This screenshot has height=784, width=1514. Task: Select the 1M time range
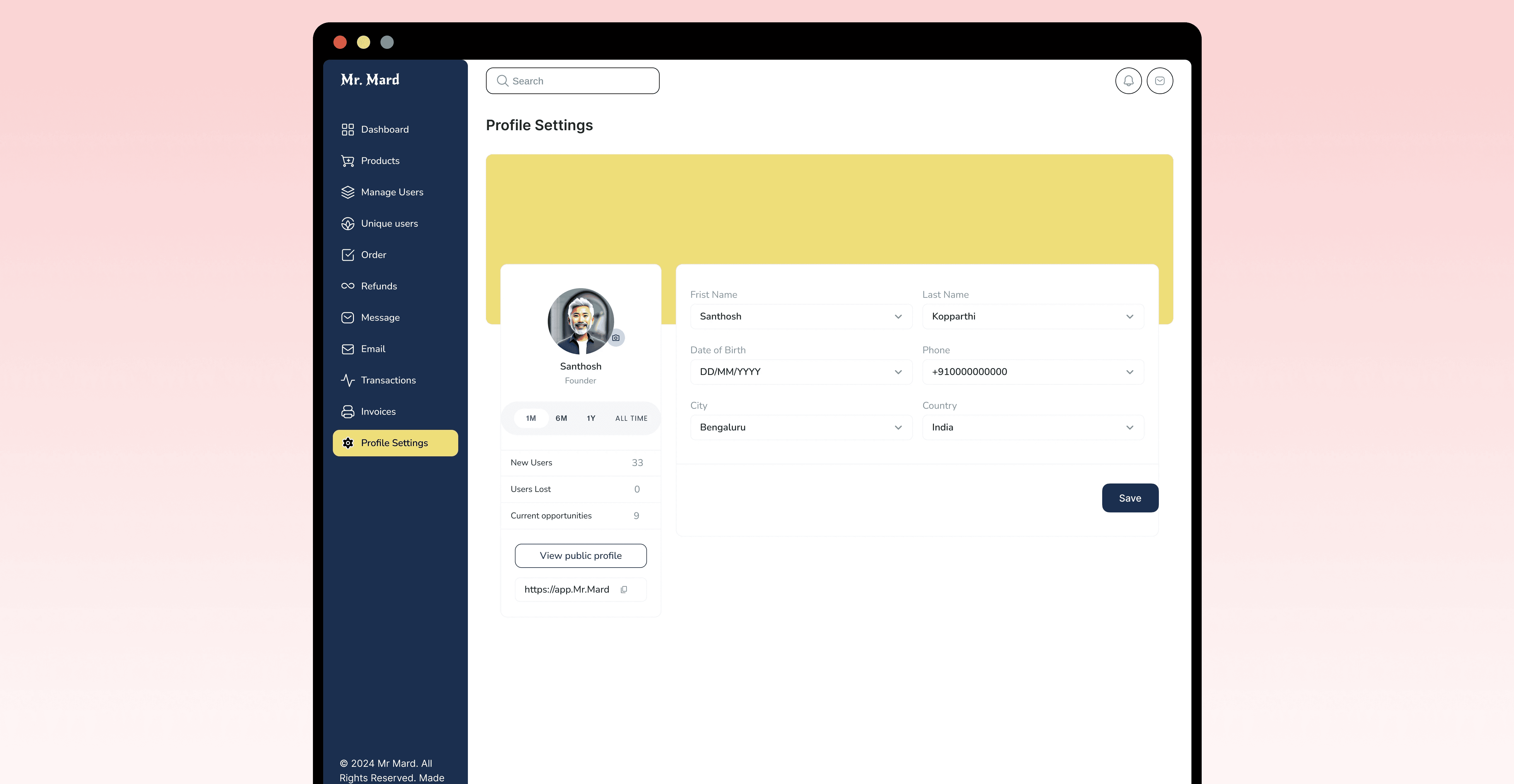[x=531, y=418]
